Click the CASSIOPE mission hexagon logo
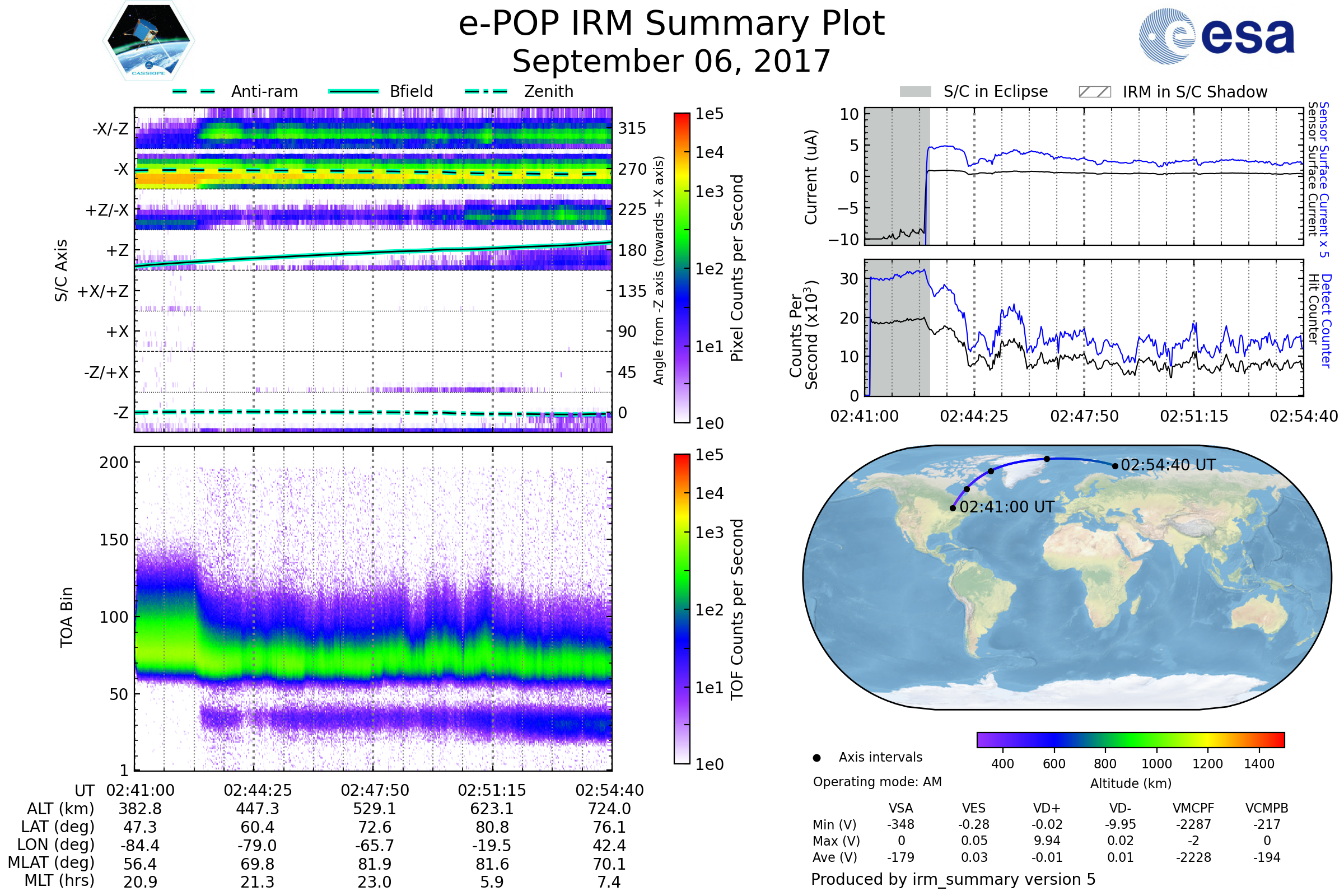The image size is (1344, 896). (148, 41)
